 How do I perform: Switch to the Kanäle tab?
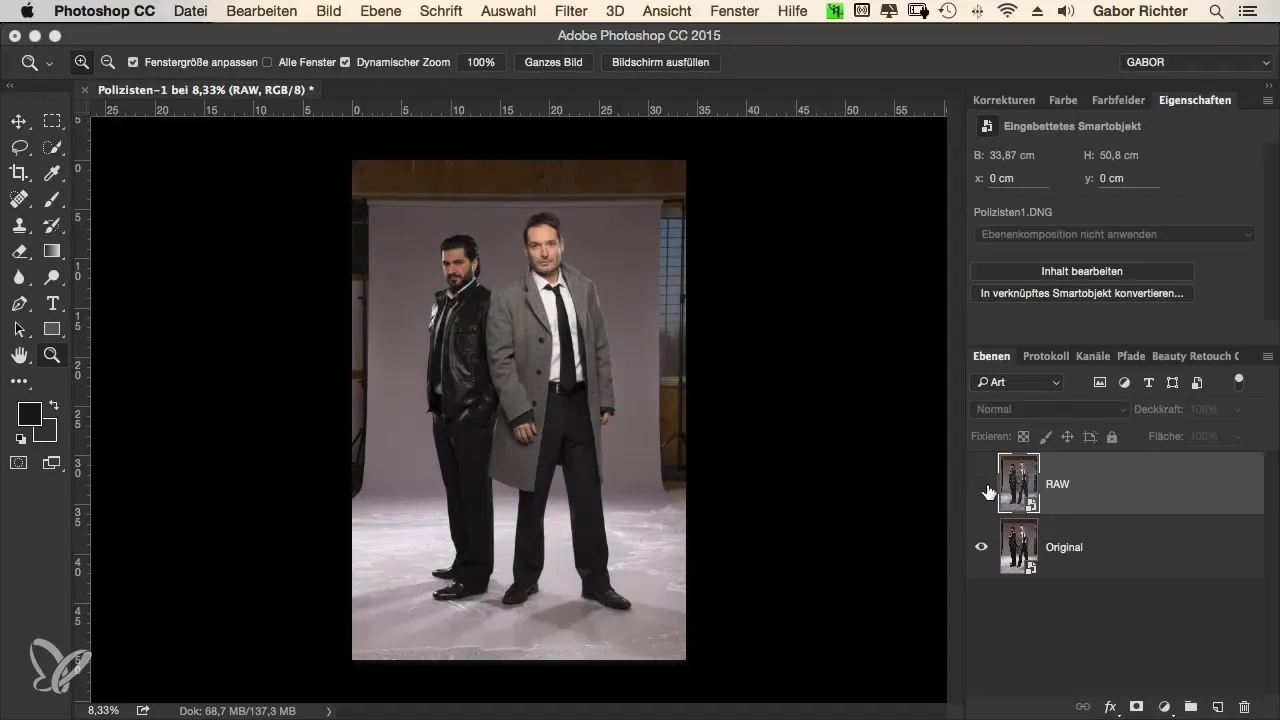coord(1093,356)
